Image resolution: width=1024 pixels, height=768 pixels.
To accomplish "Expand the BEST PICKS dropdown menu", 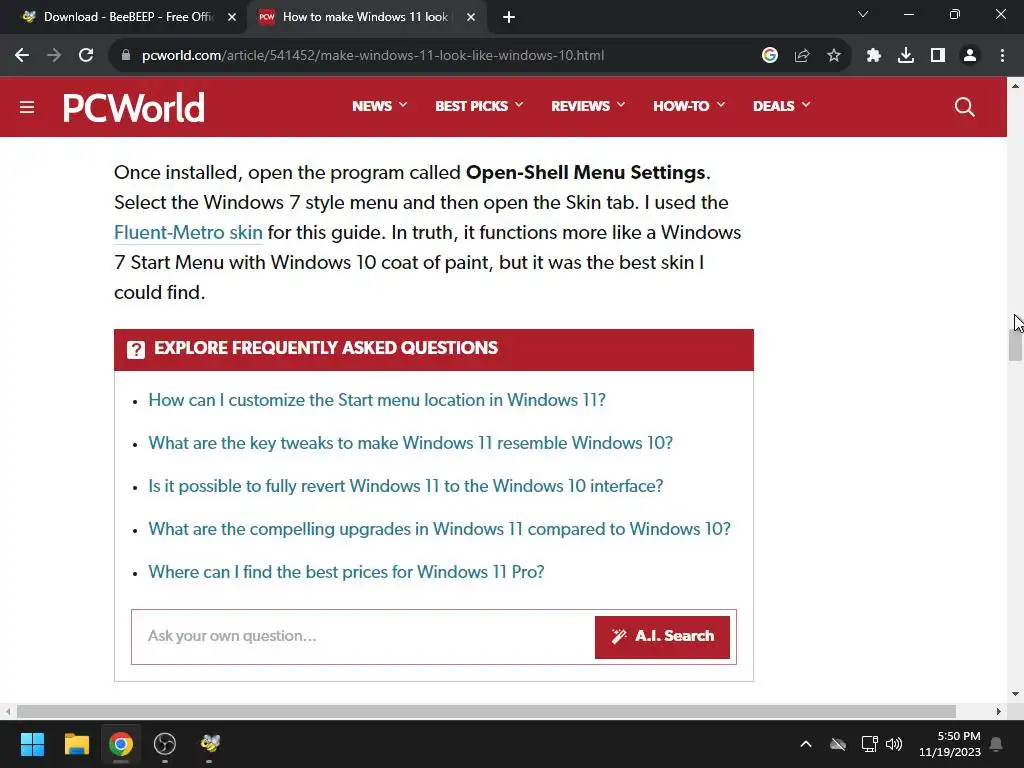I will [479, 106].
